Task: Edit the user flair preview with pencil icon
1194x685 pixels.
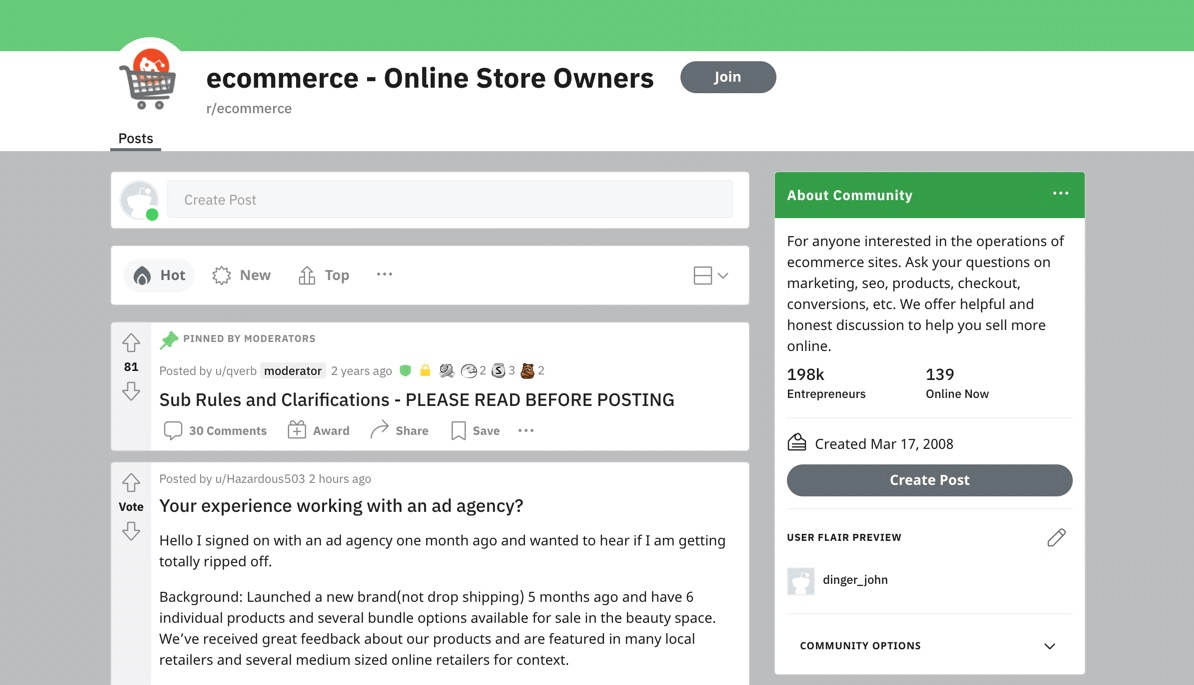Action: point(1056,537)
